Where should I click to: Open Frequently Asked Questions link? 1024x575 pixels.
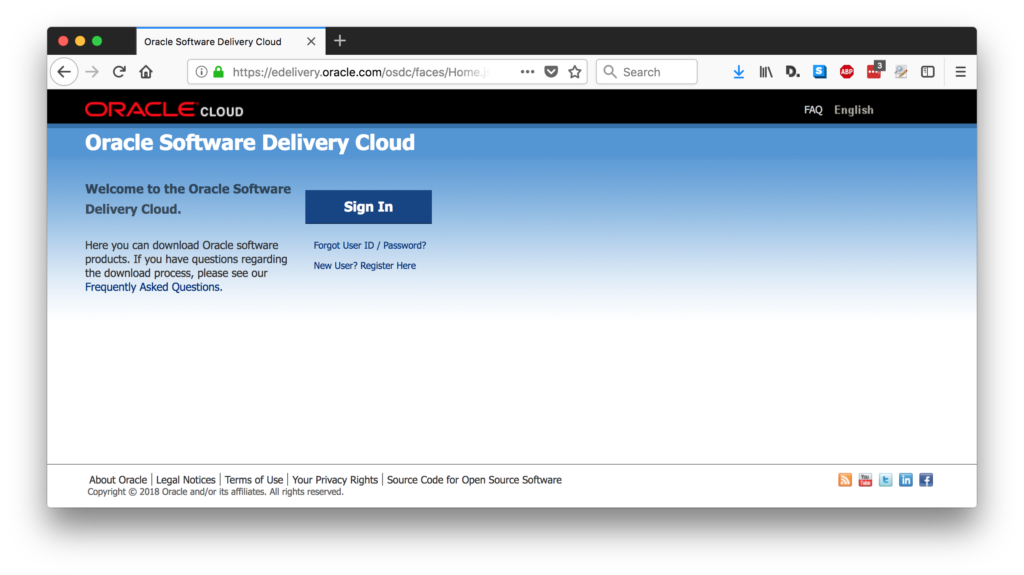click(153, 288)
